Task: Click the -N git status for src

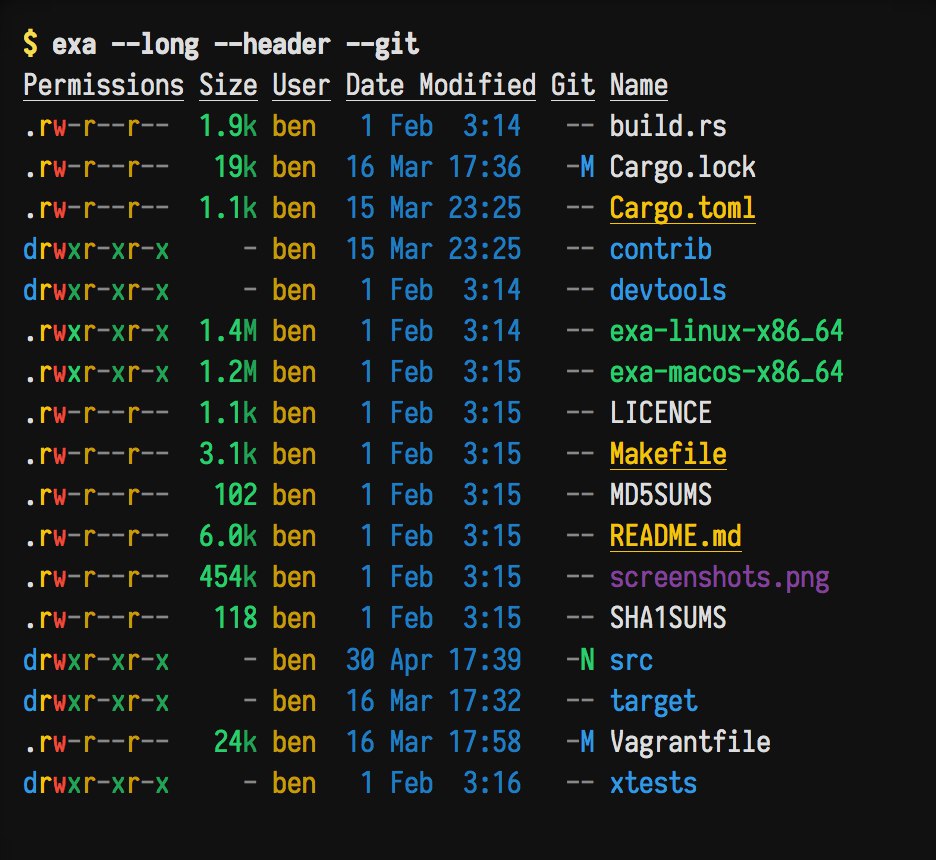Action: coord(580,660)
